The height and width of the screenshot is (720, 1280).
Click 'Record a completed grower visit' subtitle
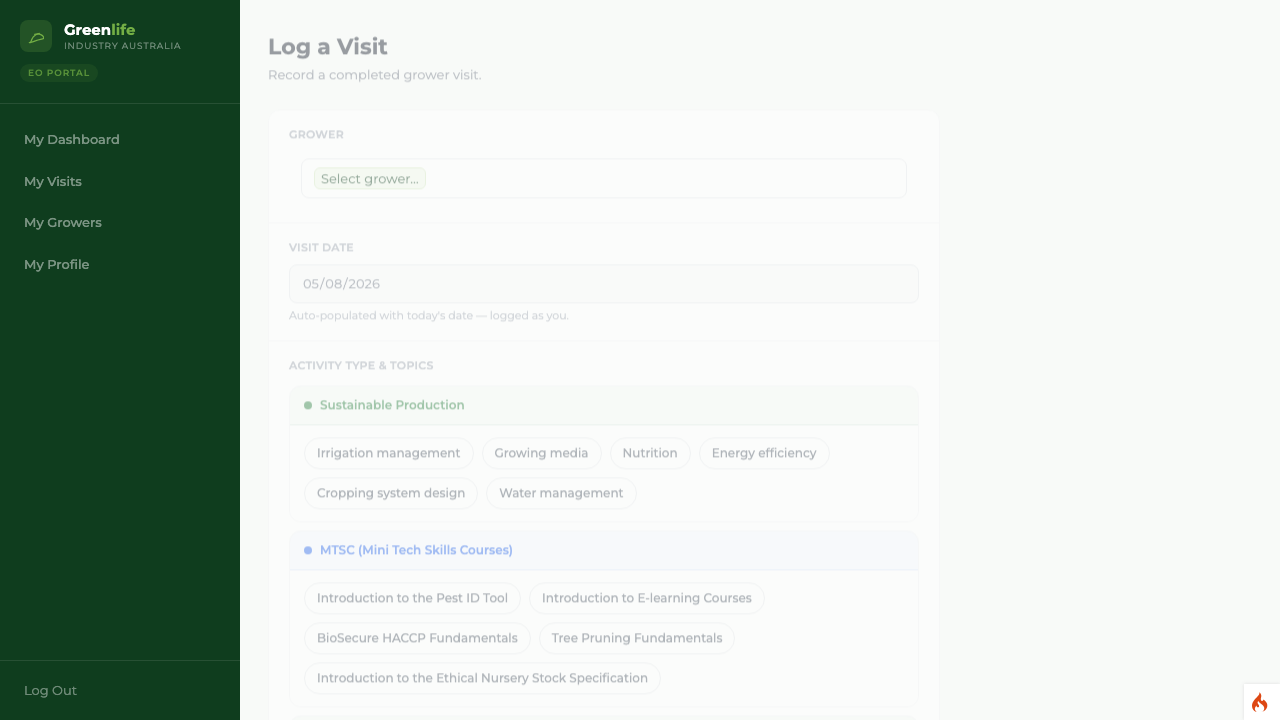tap(375, 75)
